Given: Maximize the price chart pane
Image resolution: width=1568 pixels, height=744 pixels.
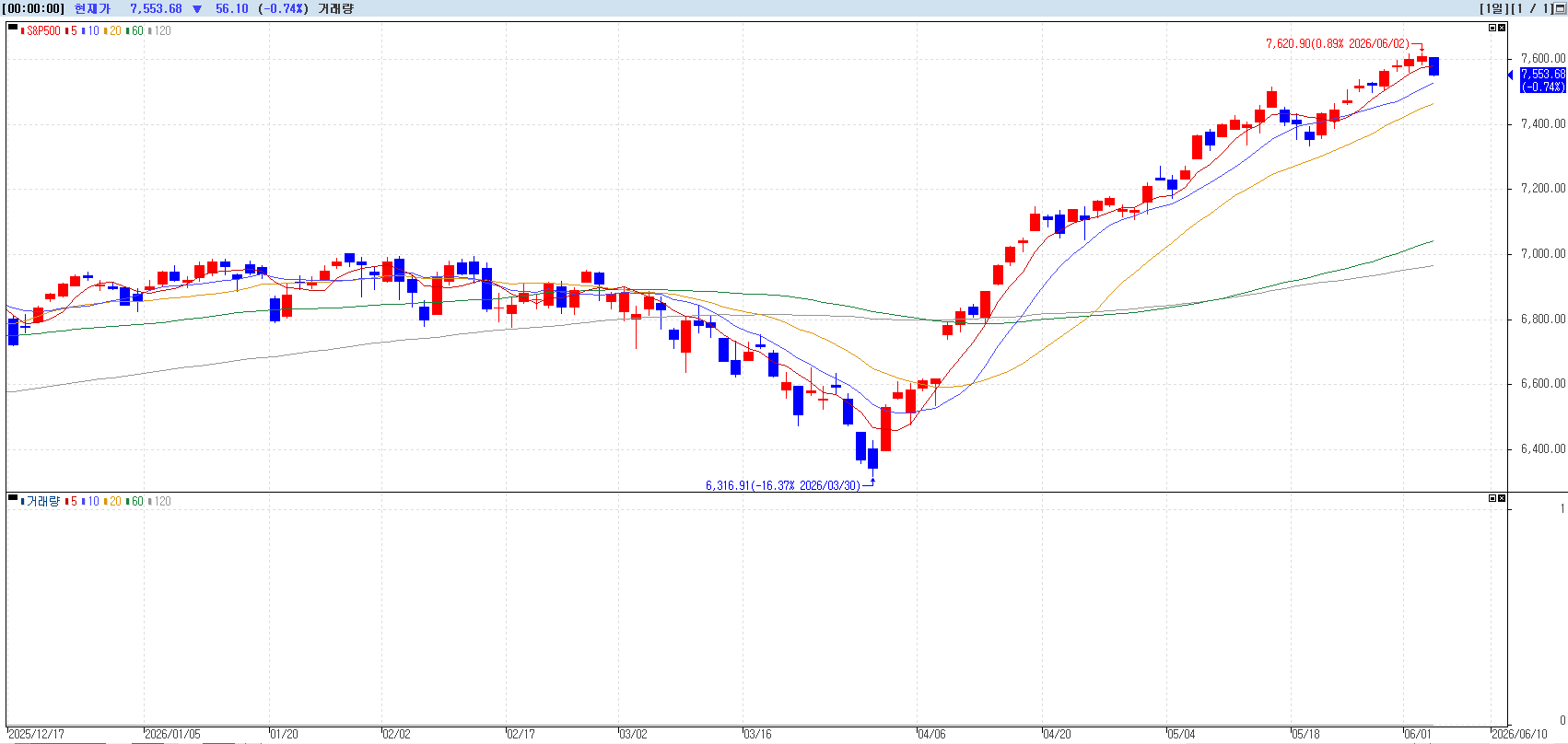Looking at the screenshot, I should pos(1492,28).
